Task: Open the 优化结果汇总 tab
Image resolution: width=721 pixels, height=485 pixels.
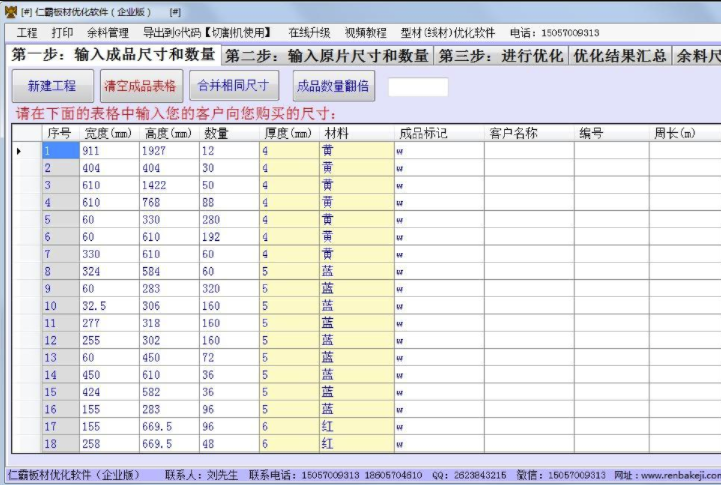Action: (x=620, y=56)
